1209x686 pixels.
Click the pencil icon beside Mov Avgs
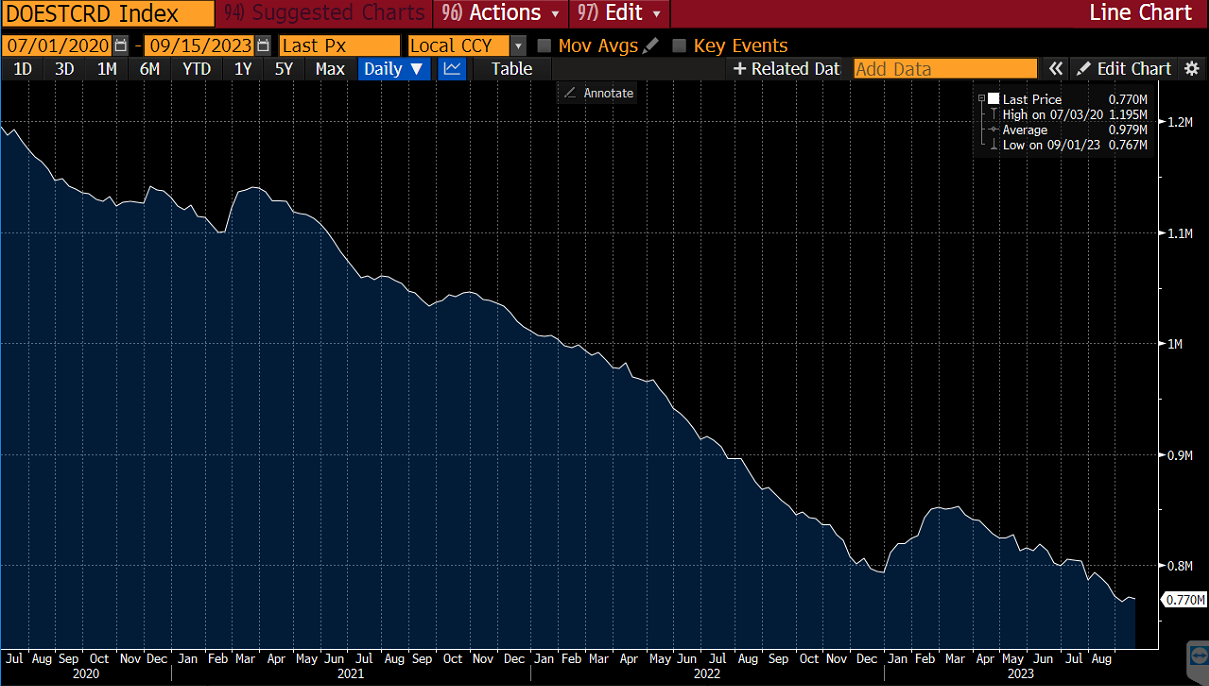[651, 46]
